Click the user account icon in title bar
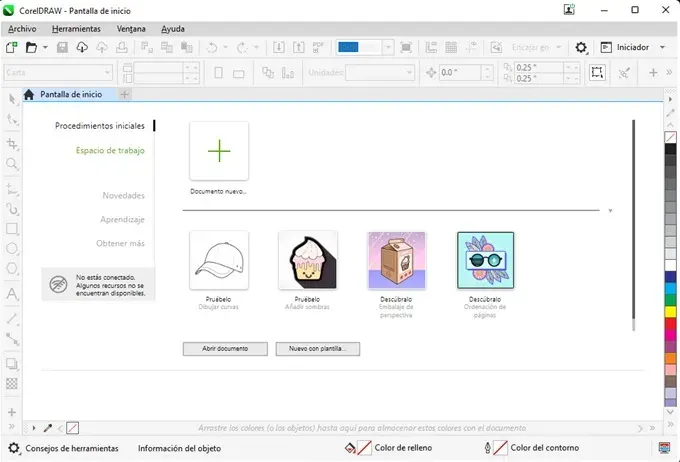680x462 pixels. [569, 10]
